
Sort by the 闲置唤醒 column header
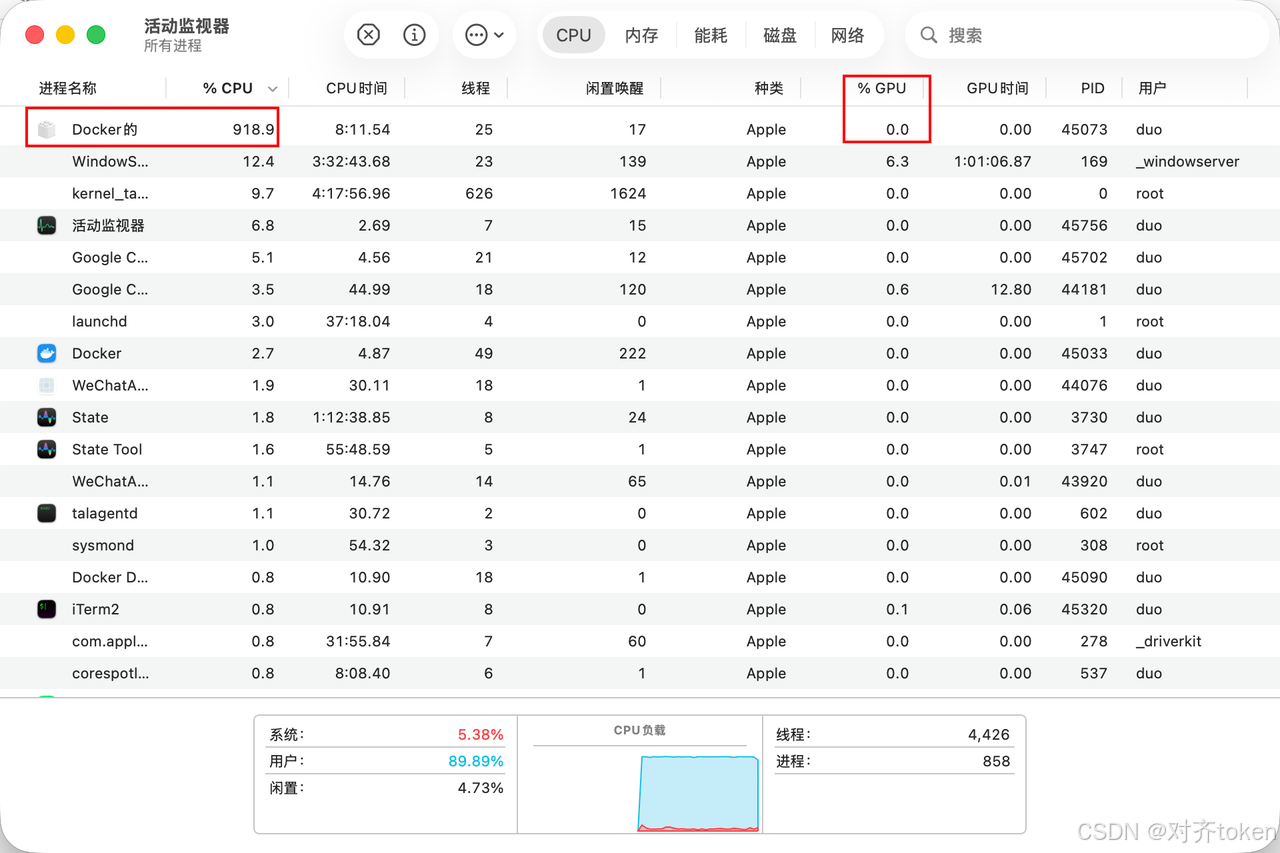615,88
